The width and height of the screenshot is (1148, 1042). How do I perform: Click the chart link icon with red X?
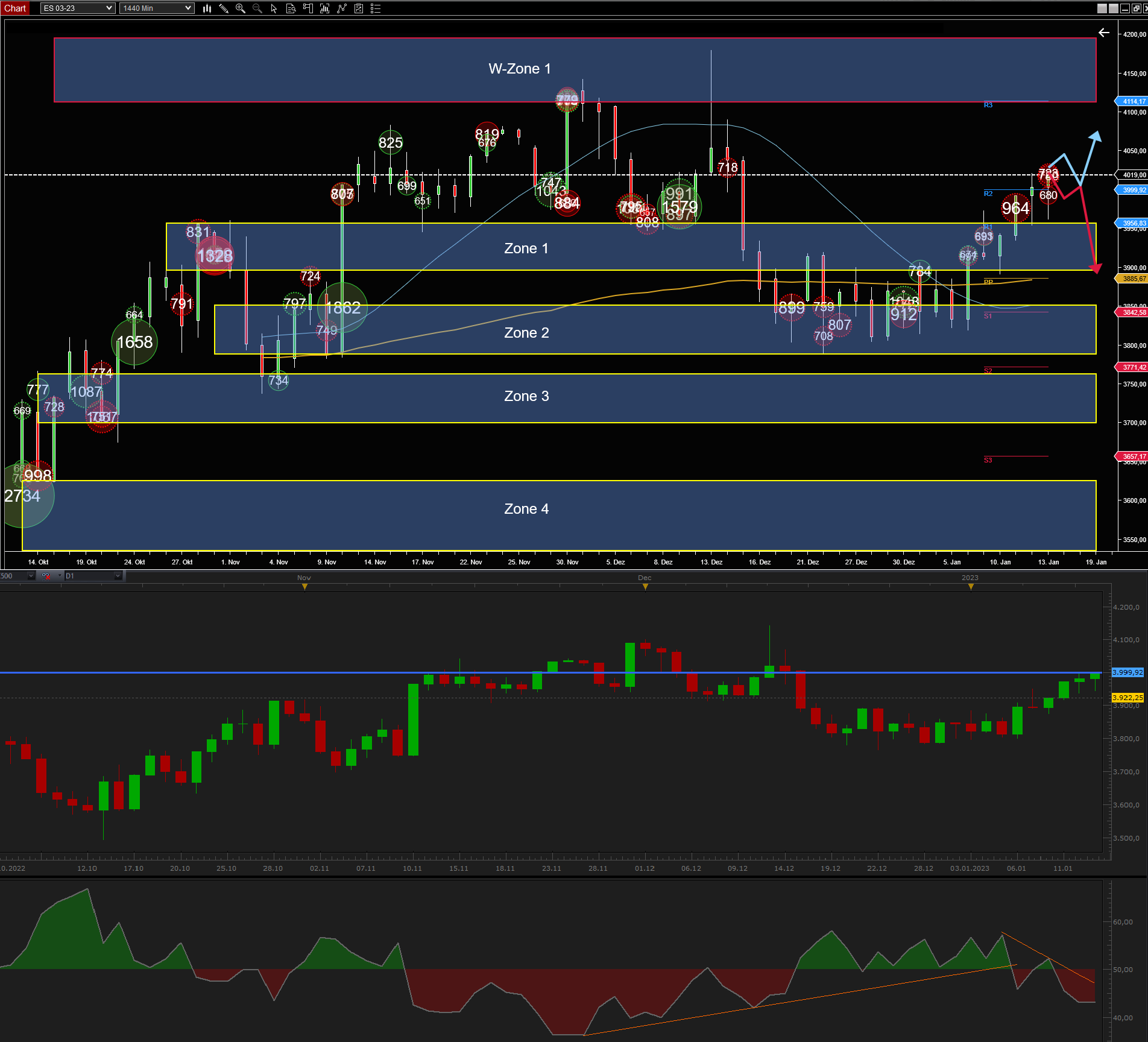[46, 576]
